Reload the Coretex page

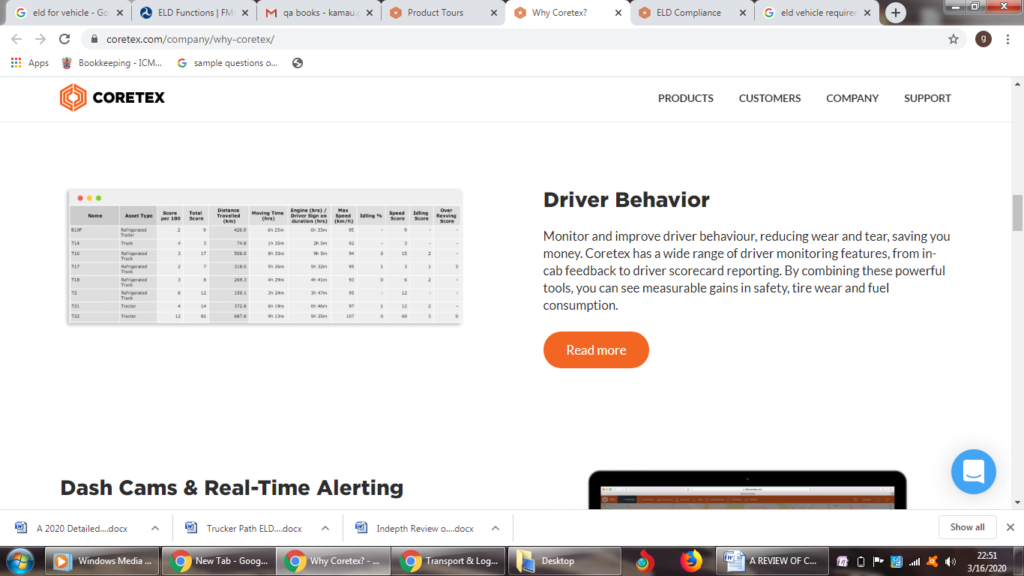64,39
